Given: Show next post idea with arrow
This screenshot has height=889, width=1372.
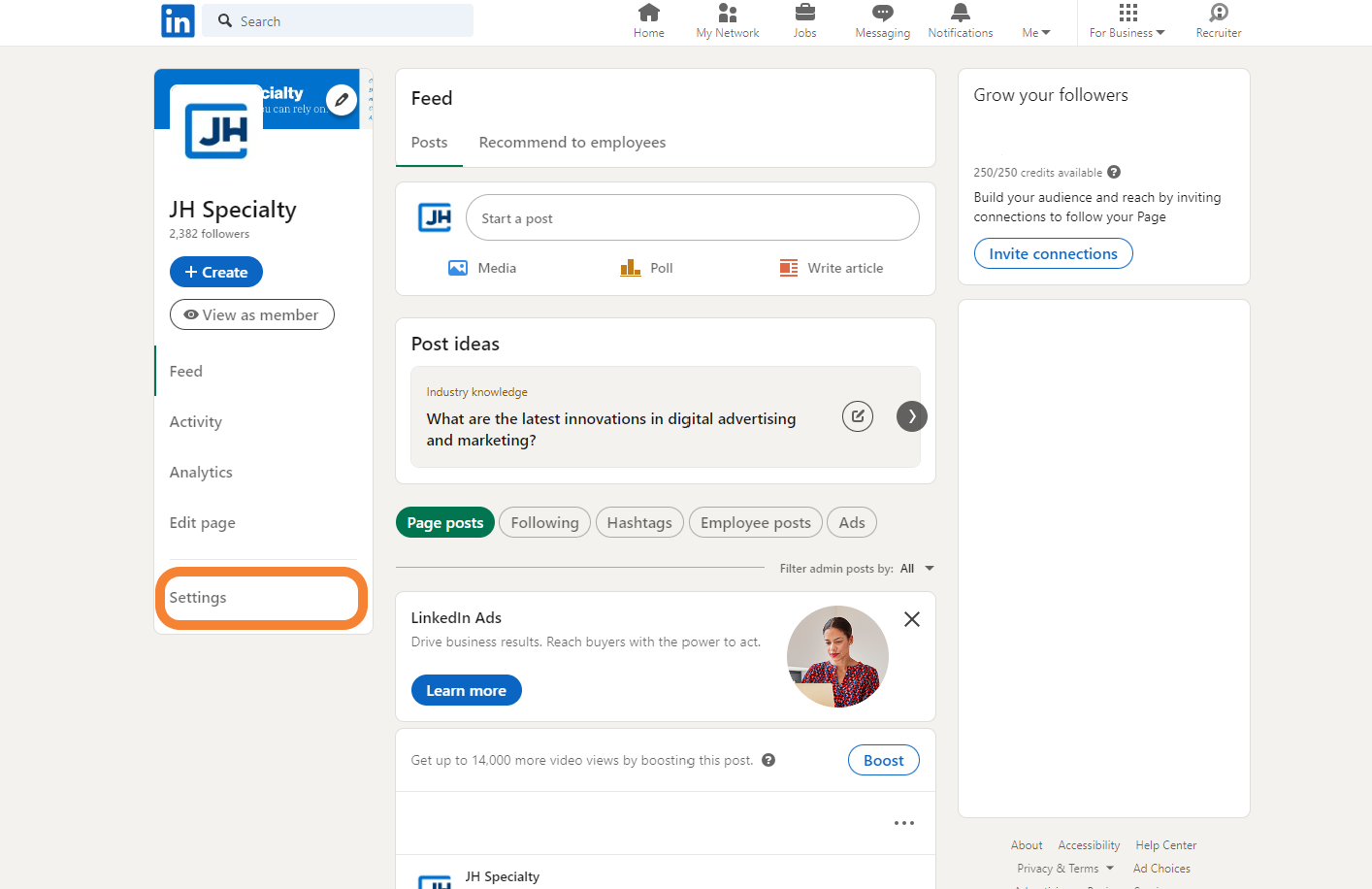Looking at the screenshot, I should coord(912,416).
